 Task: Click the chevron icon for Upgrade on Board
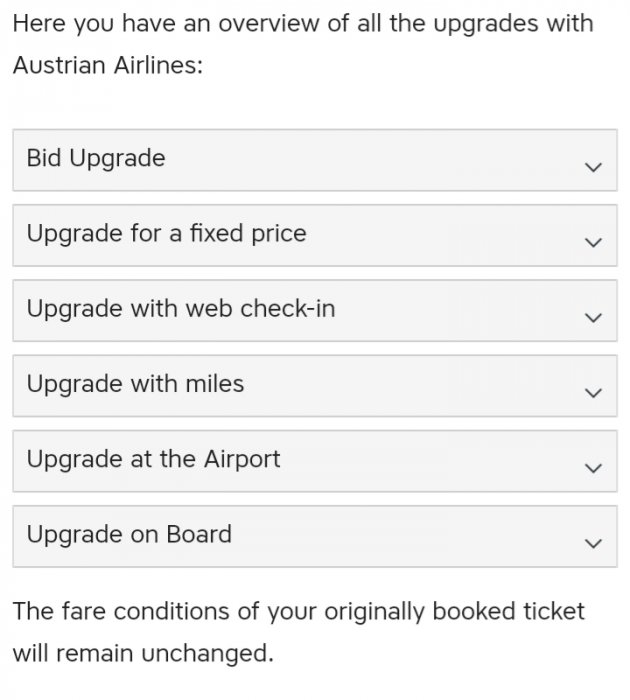593,543
